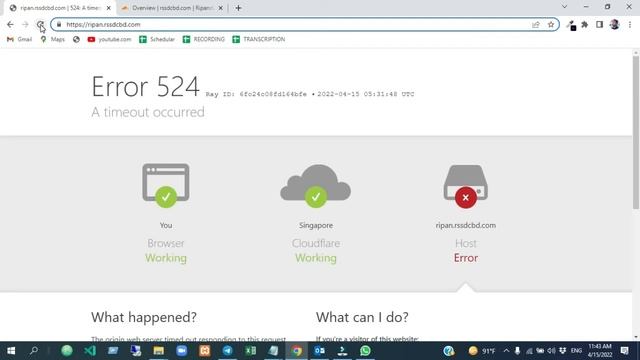Open the 91°F weather widget
Screen dimensions: 640x360
coord(482,351)
